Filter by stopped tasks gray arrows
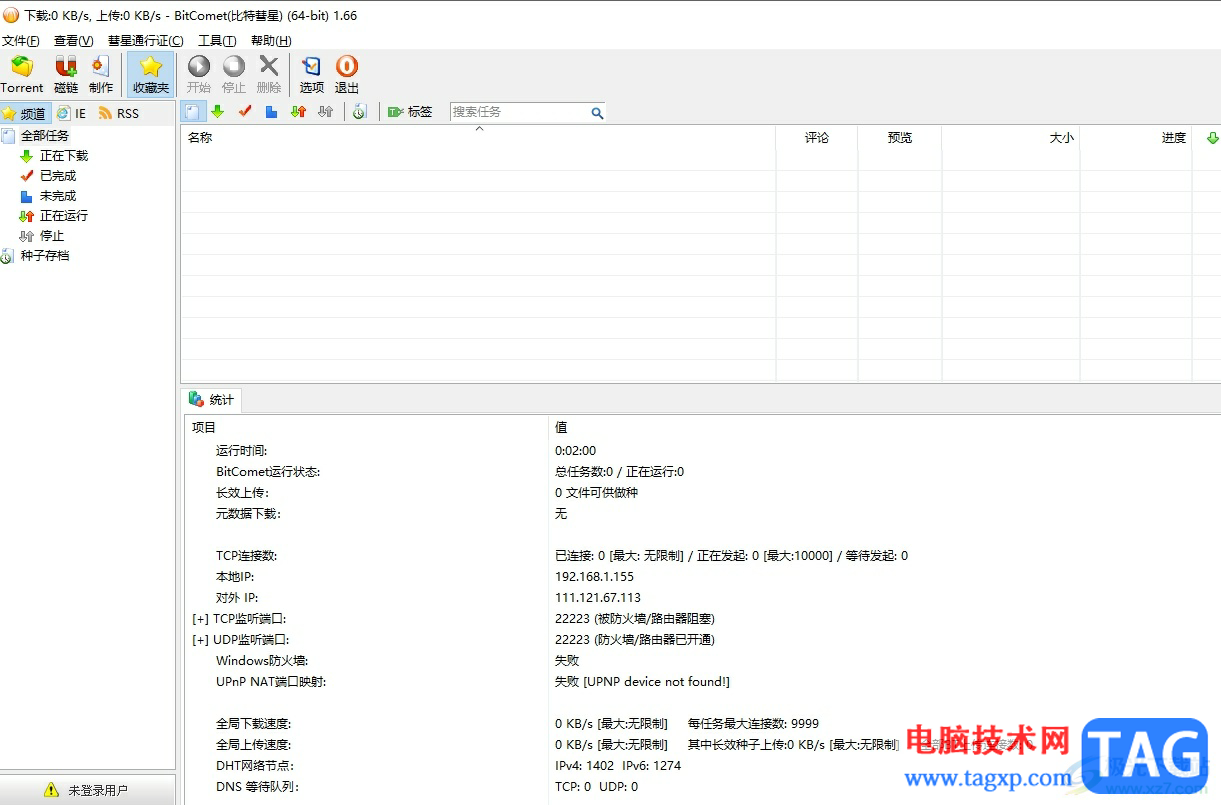 [325, 112]
